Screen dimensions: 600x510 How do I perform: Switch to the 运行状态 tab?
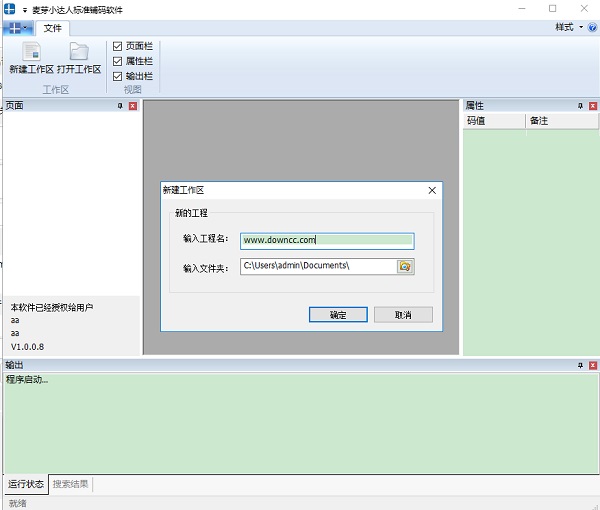tap(26, 484)
